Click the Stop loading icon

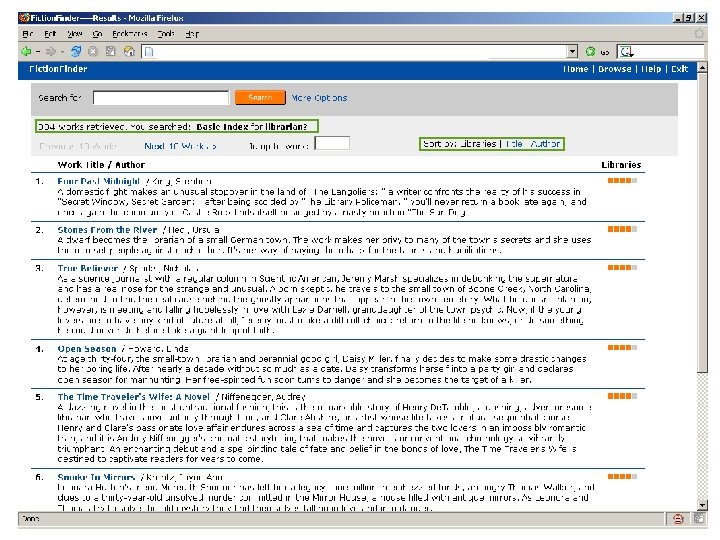[93, 51]
